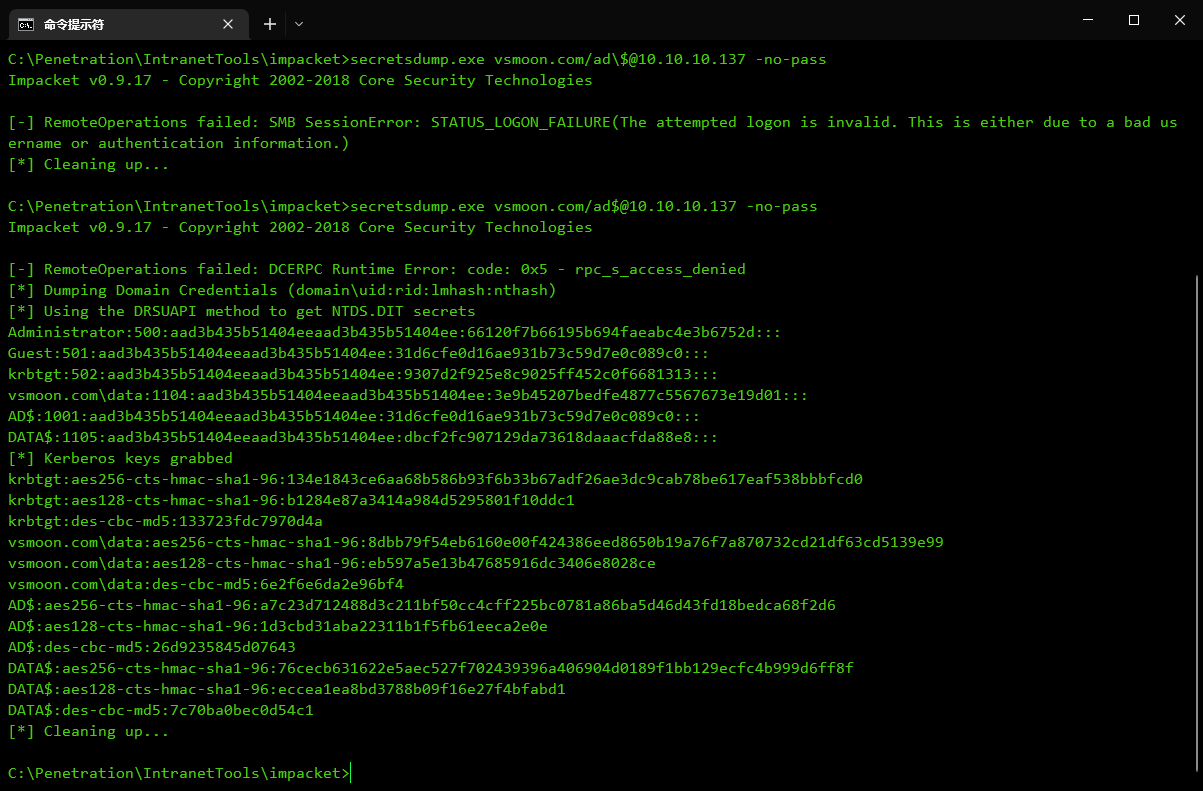Click the cmd icon on the tab

pyautogui.click(x=27, y=23)
